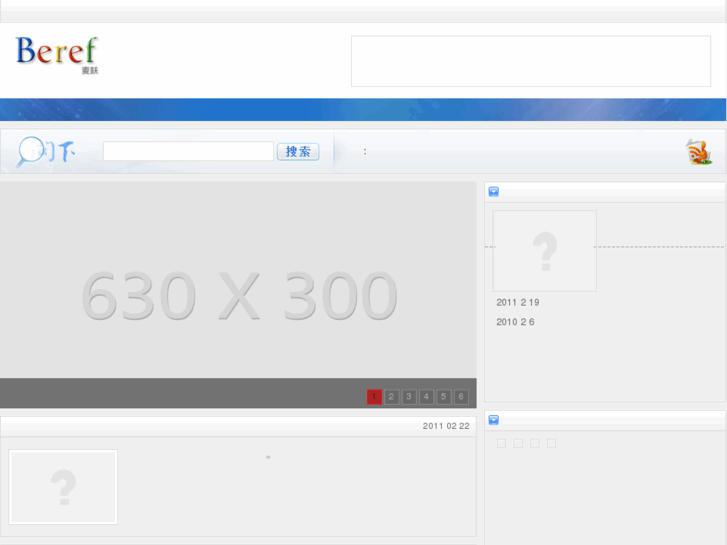Image resolution: width=727 pixels, height=545 pixels.
Task: Select slide number 5 in slideshow
Action: [x=444, y=397]
